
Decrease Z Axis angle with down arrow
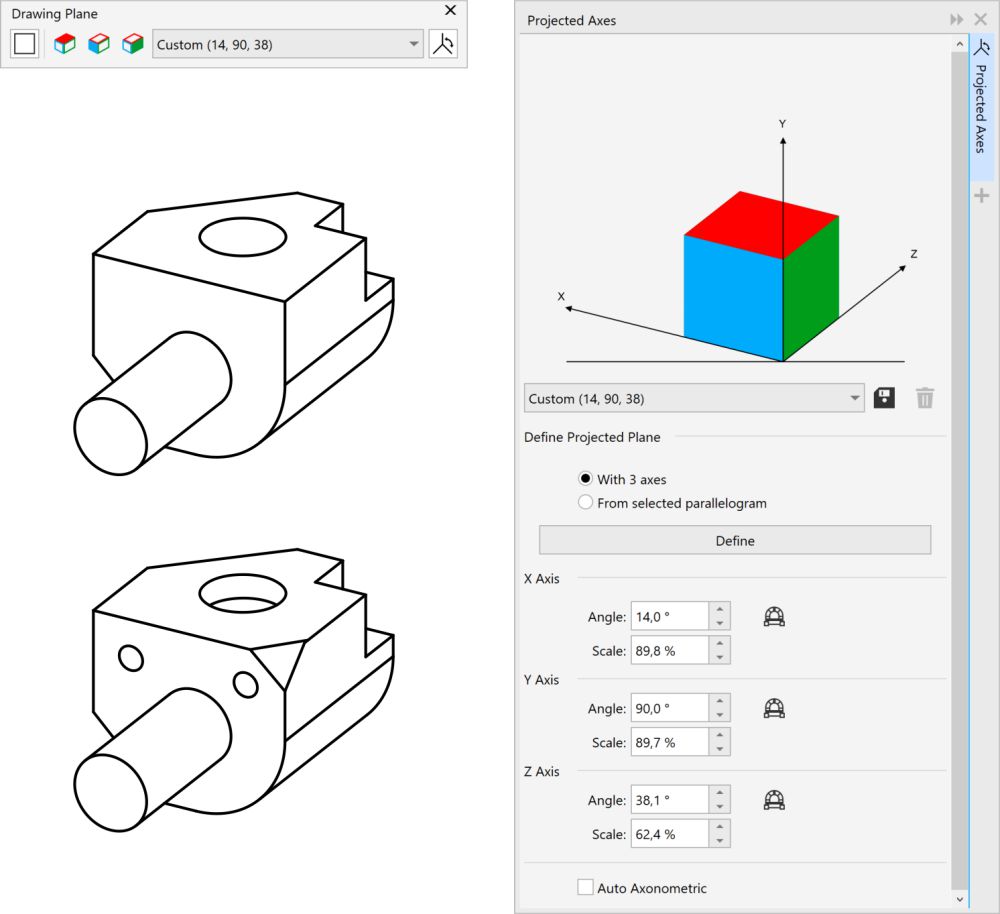click(719, 807)
